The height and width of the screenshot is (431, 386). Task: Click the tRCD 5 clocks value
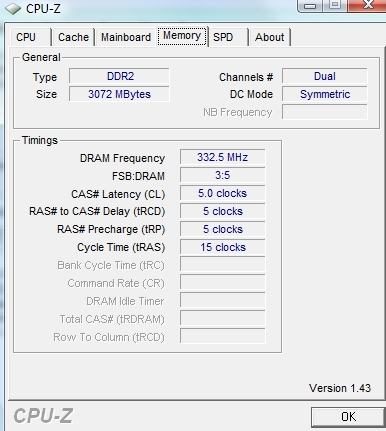tap(223, 211)
